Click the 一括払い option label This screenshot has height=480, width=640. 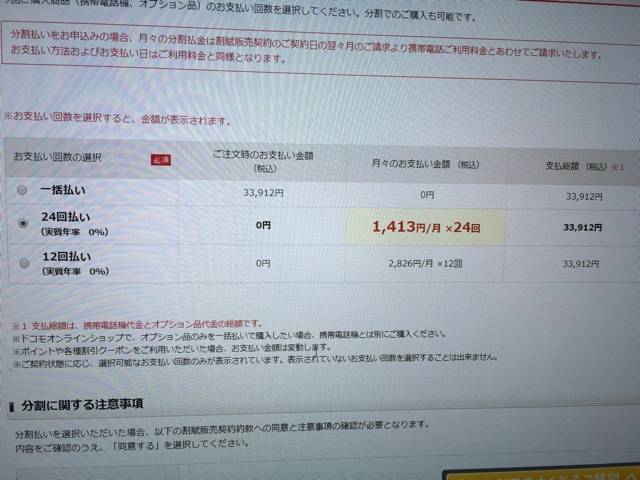click(63, 190)
